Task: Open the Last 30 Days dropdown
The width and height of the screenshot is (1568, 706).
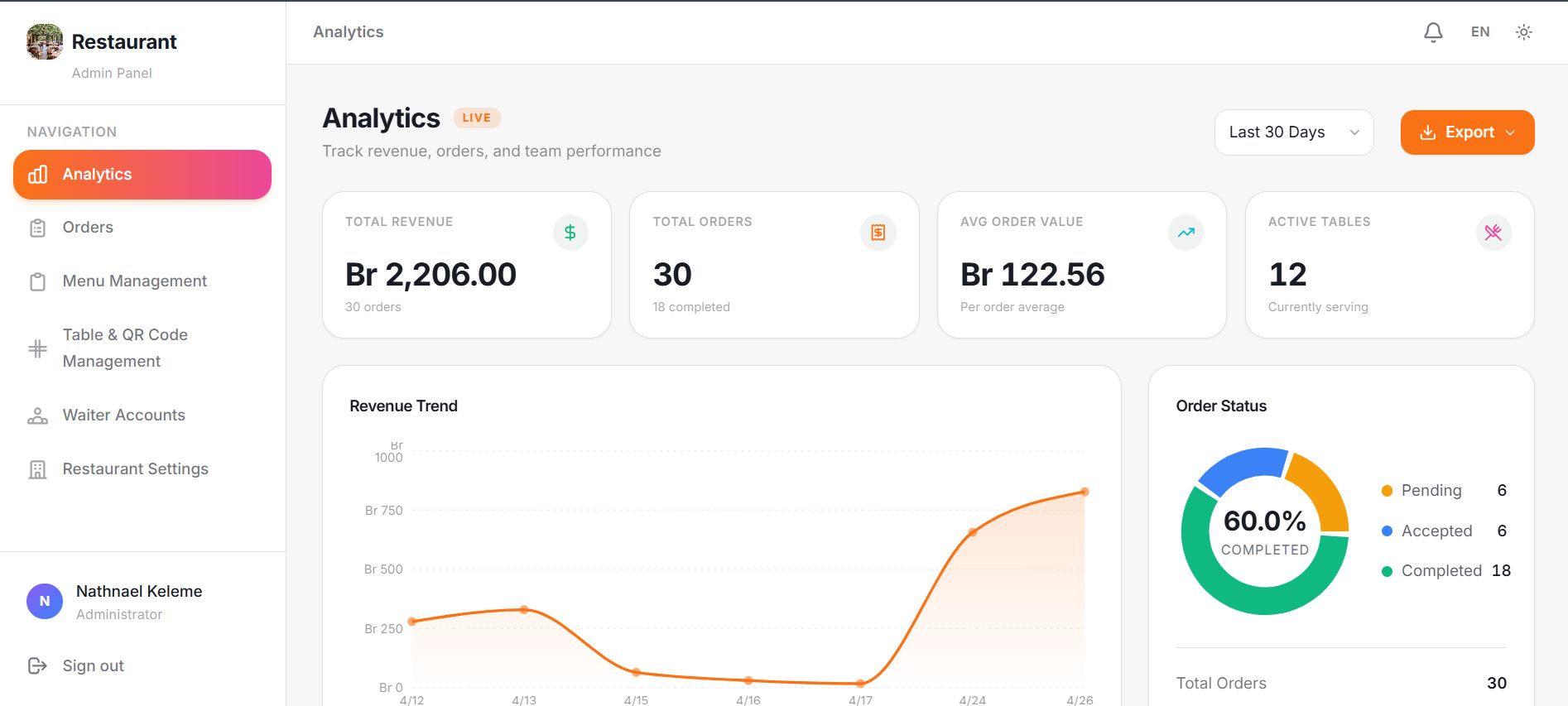Action: (x=1294, y=132)
